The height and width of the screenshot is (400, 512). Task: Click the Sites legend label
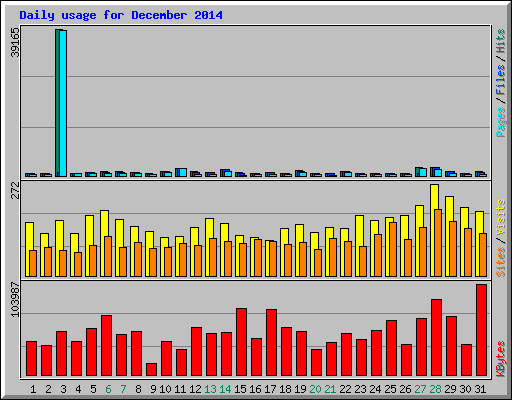click(x=501, y=262)
